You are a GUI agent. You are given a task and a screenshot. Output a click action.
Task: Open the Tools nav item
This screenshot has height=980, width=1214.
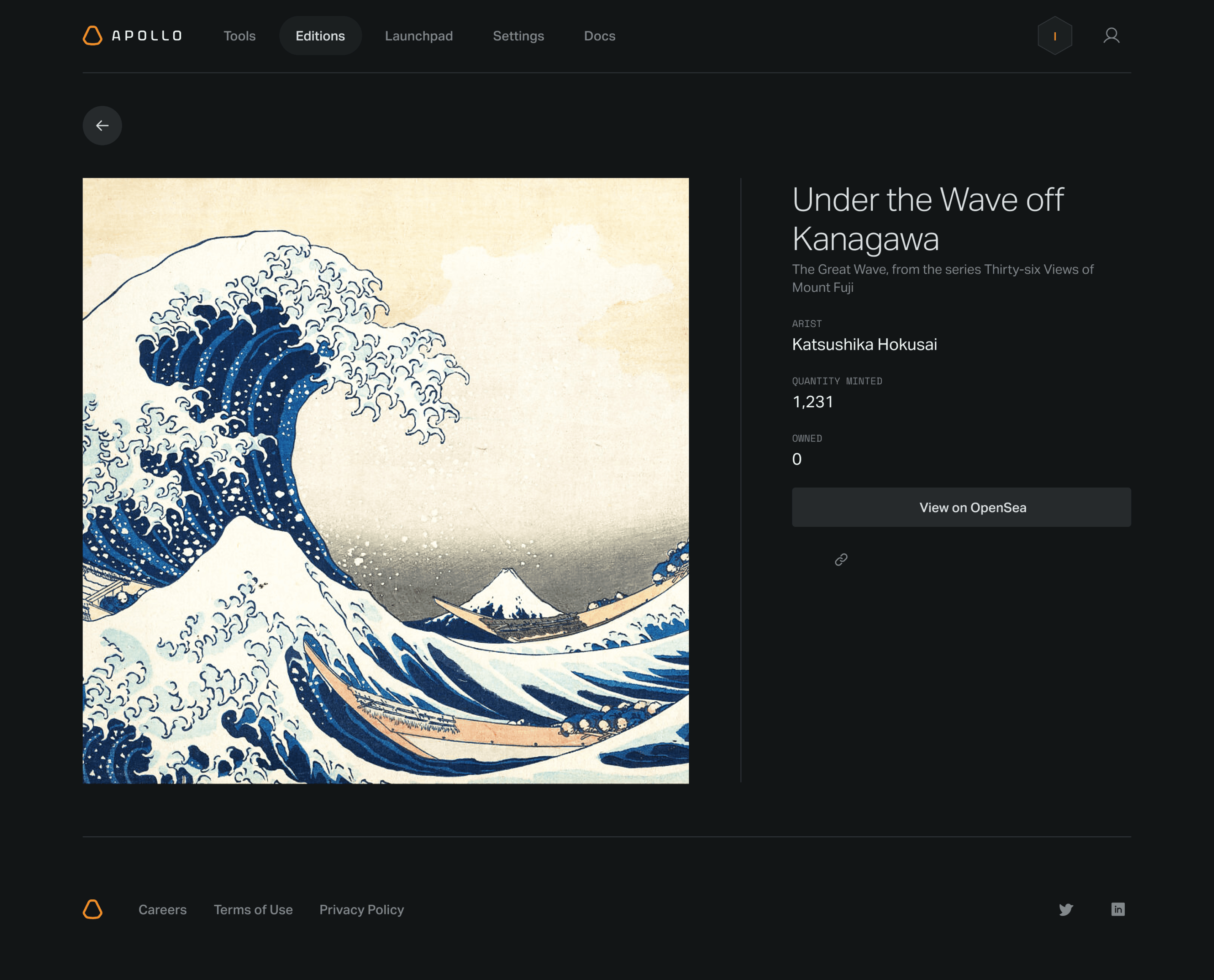(x=239, y=36)
